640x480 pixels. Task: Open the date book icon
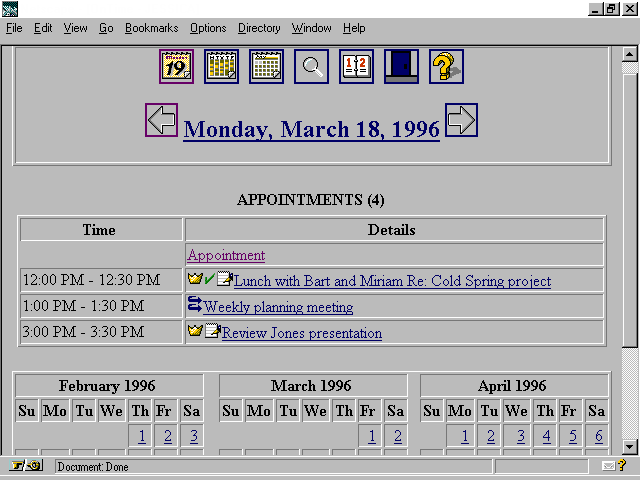(356, 67)
